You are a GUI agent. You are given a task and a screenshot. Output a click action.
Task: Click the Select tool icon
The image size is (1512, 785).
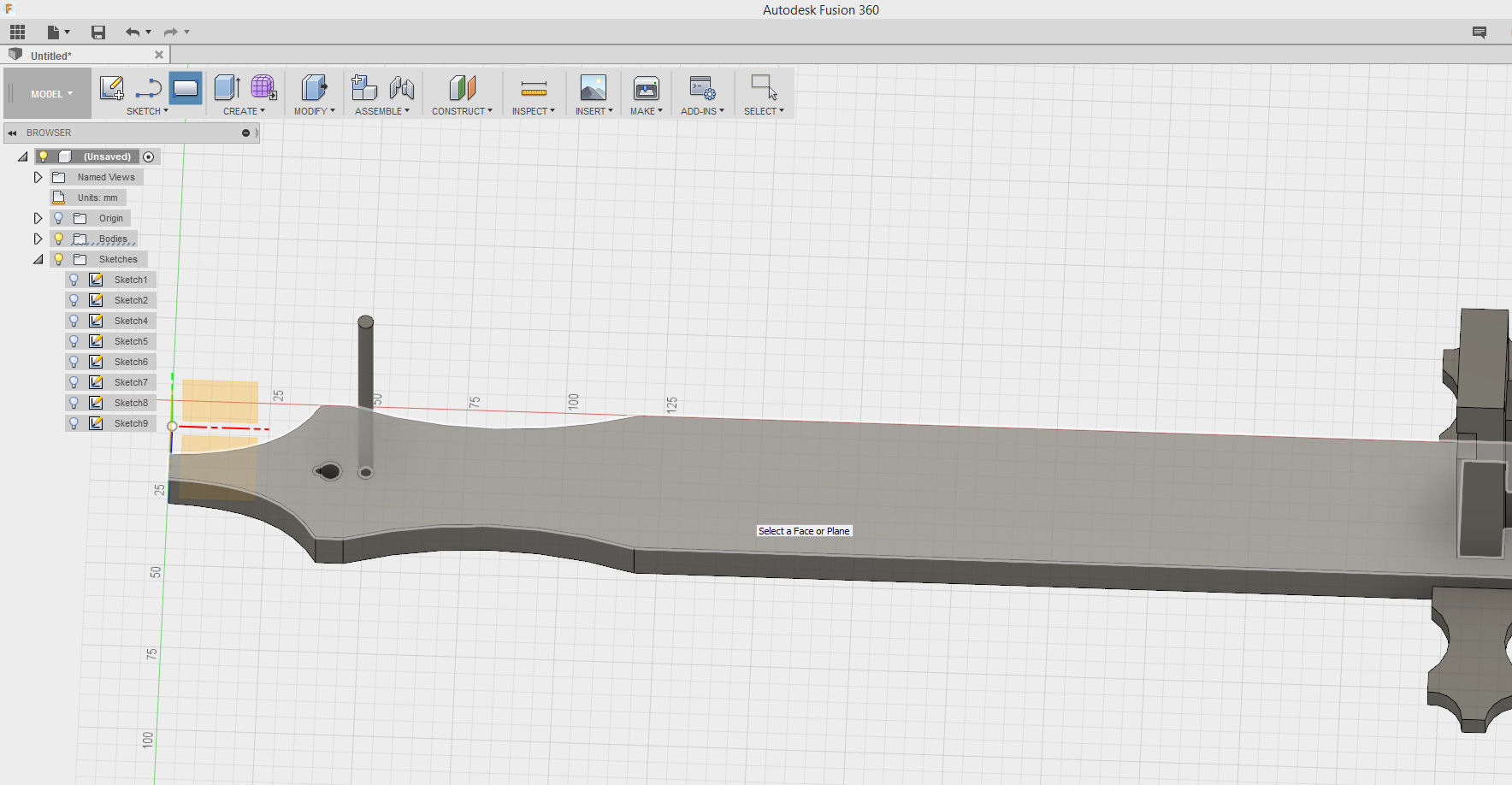tap(764, 87)
